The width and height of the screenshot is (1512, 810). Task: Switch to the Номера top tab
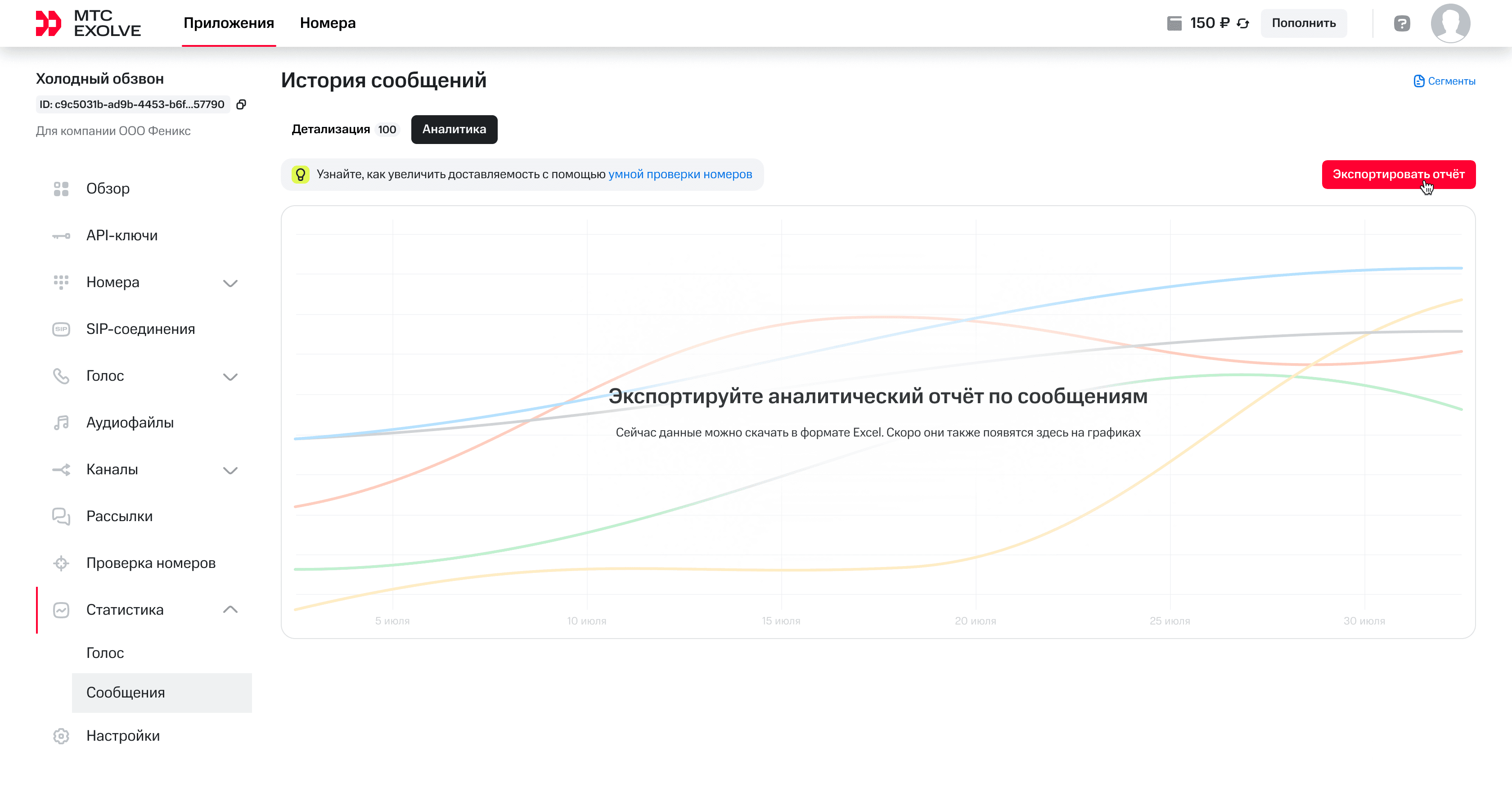[328, 23]
